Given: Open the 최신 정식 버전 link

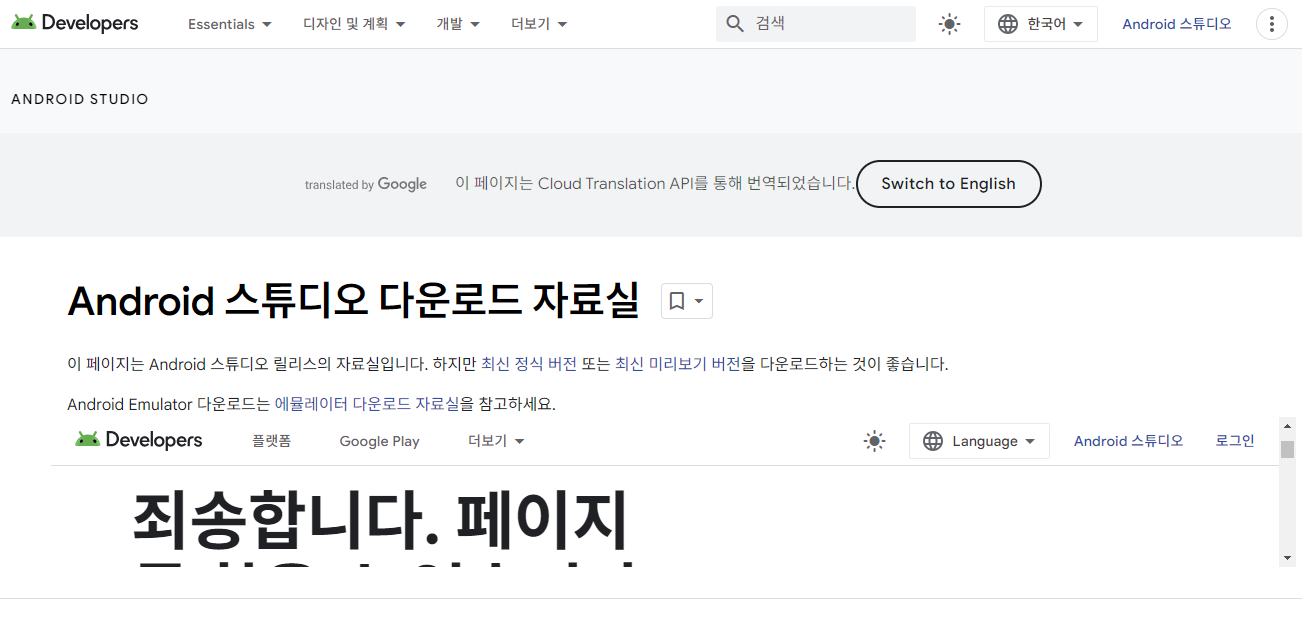Looking at the screenshot, I should pos(529,364).
